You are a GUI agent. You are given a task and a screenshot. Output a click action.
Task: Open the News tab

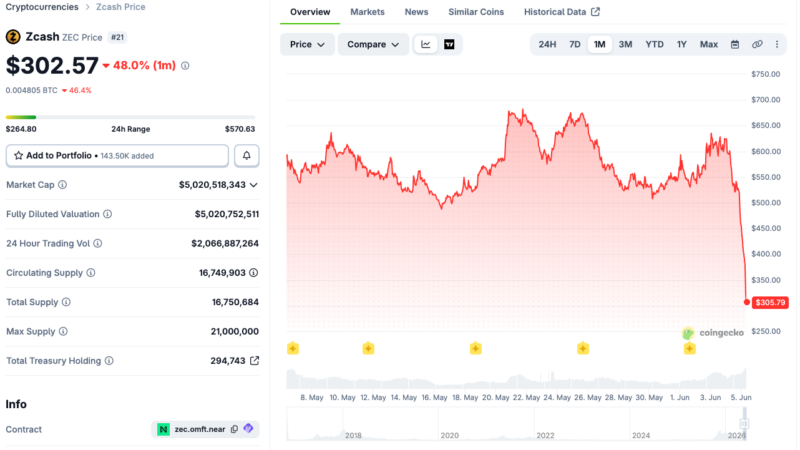click(416, 12)
